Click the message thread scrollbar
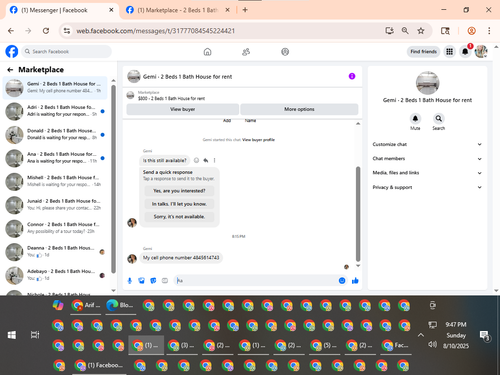 (x=358, y=214)
